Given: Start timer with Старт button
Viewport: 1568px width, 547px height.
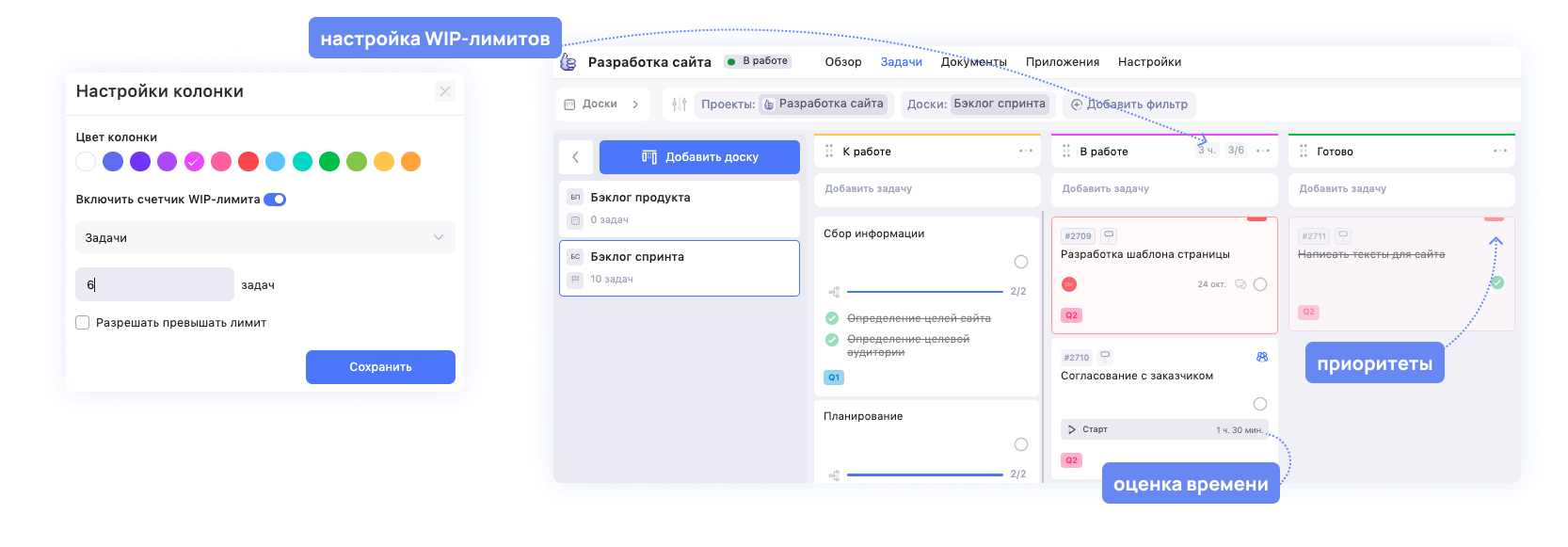Looking at the screenshot, I should pyautogui.click(x=1088, y=429).
